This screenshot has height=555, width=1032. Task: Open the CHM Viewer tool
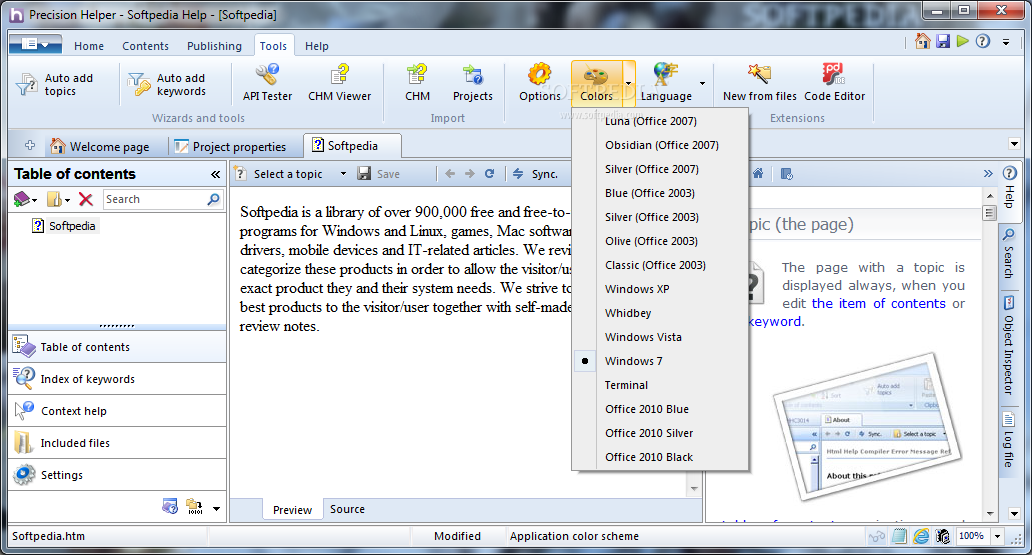(340, 83)
